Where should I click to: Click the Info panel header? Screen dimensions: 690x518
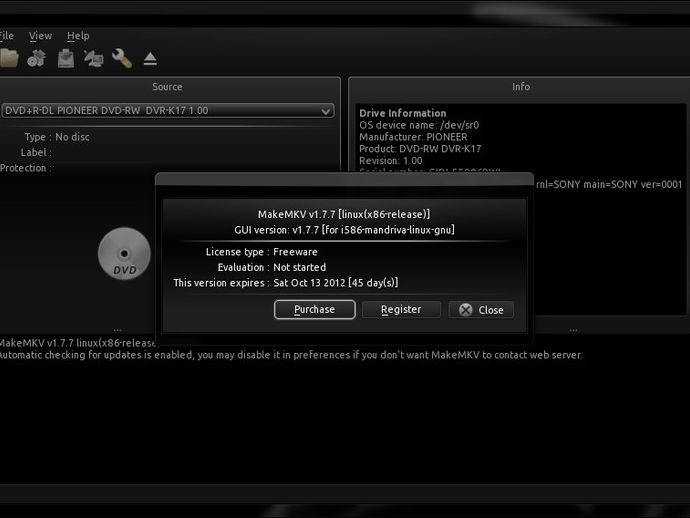coord(521,87)
